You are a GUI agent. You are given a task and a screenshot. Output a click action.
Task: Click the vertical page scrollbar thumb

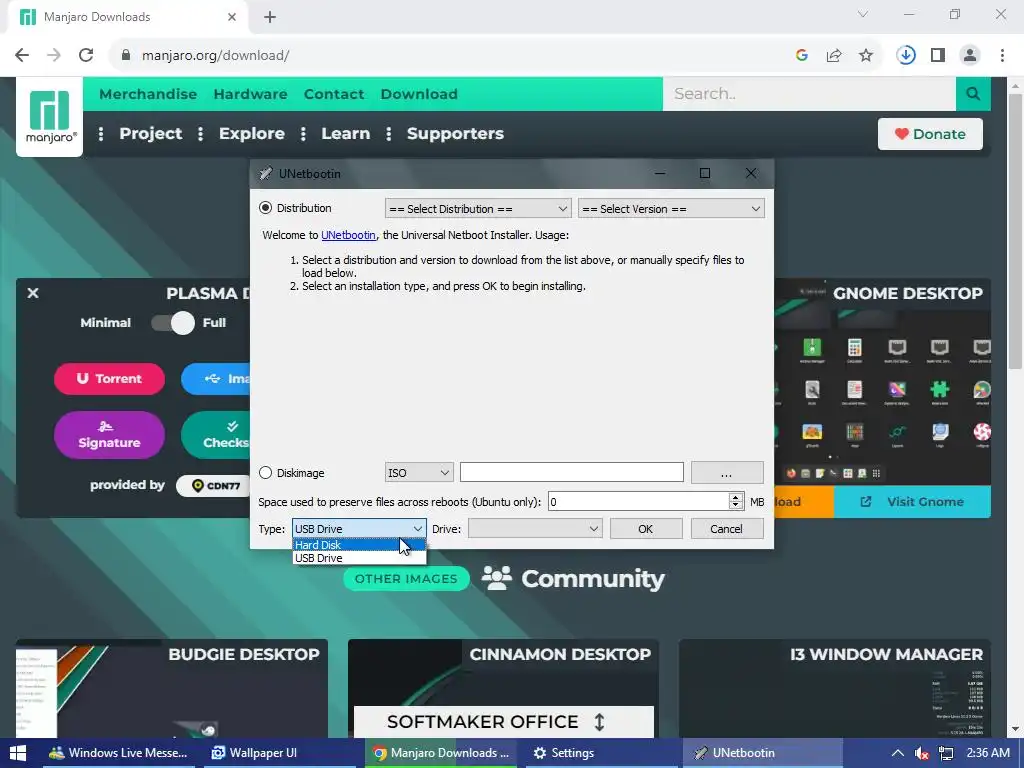1015,231
